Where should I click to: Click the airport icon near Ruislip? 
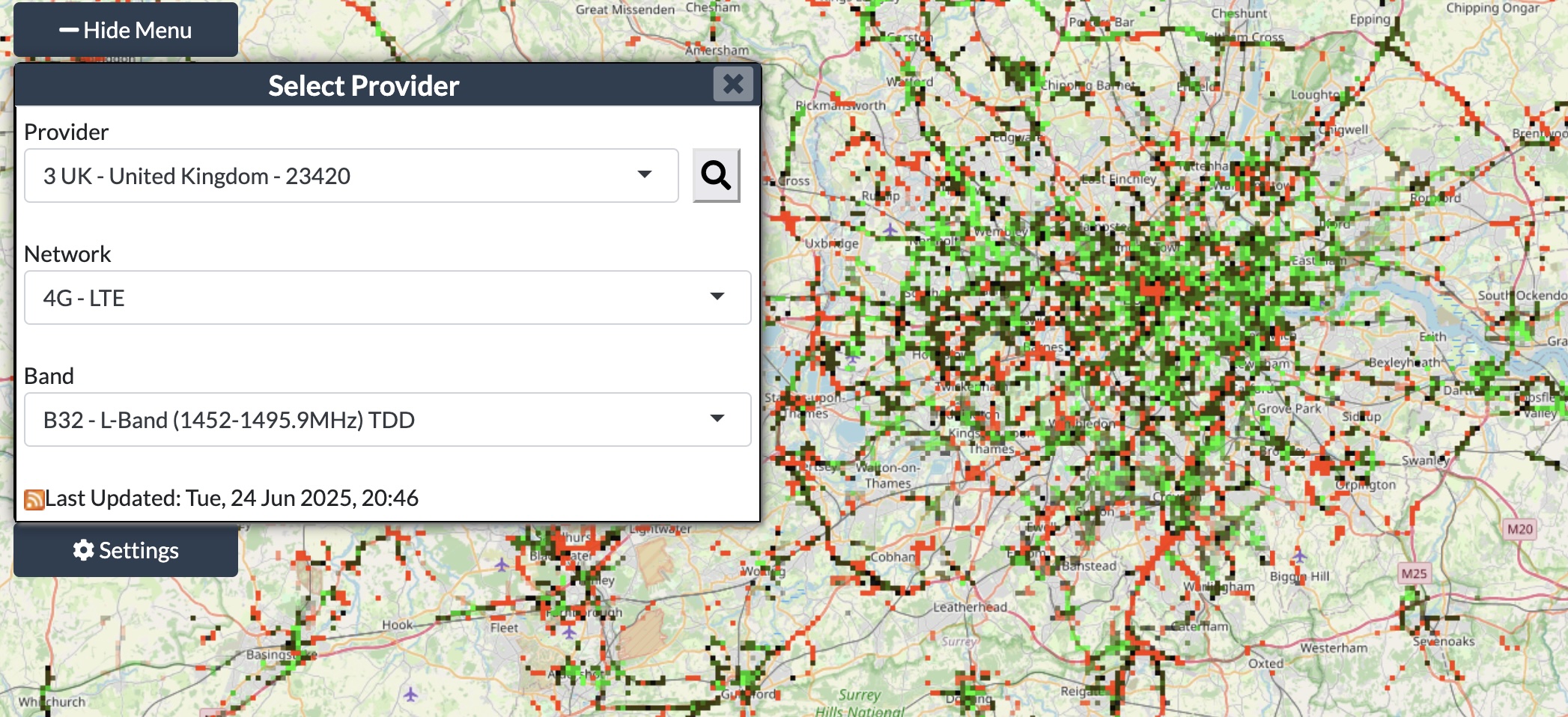click(x=890, y=228)
